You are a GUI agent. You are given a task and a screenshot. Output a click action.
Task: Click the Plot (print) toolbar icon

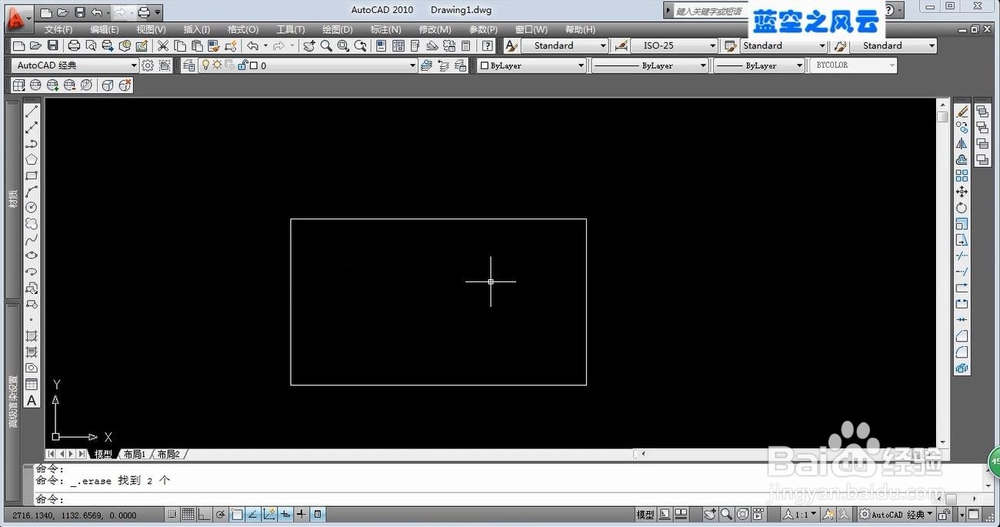pyautogui.click(x=74, y=45)
